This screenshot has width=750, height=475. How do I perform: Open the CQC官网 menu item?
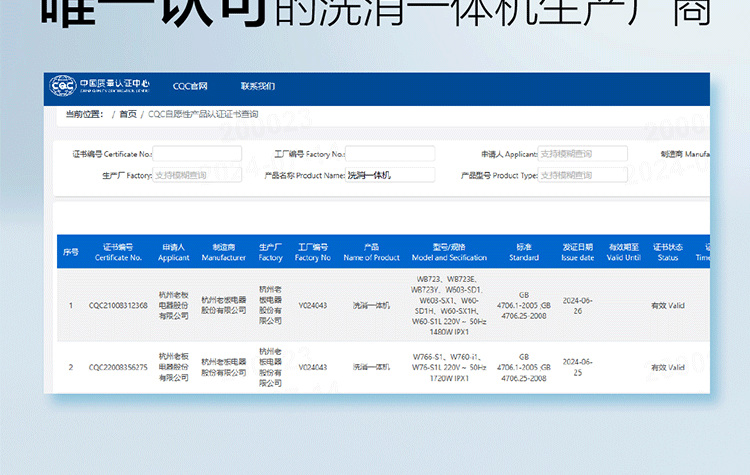[190, 86]
